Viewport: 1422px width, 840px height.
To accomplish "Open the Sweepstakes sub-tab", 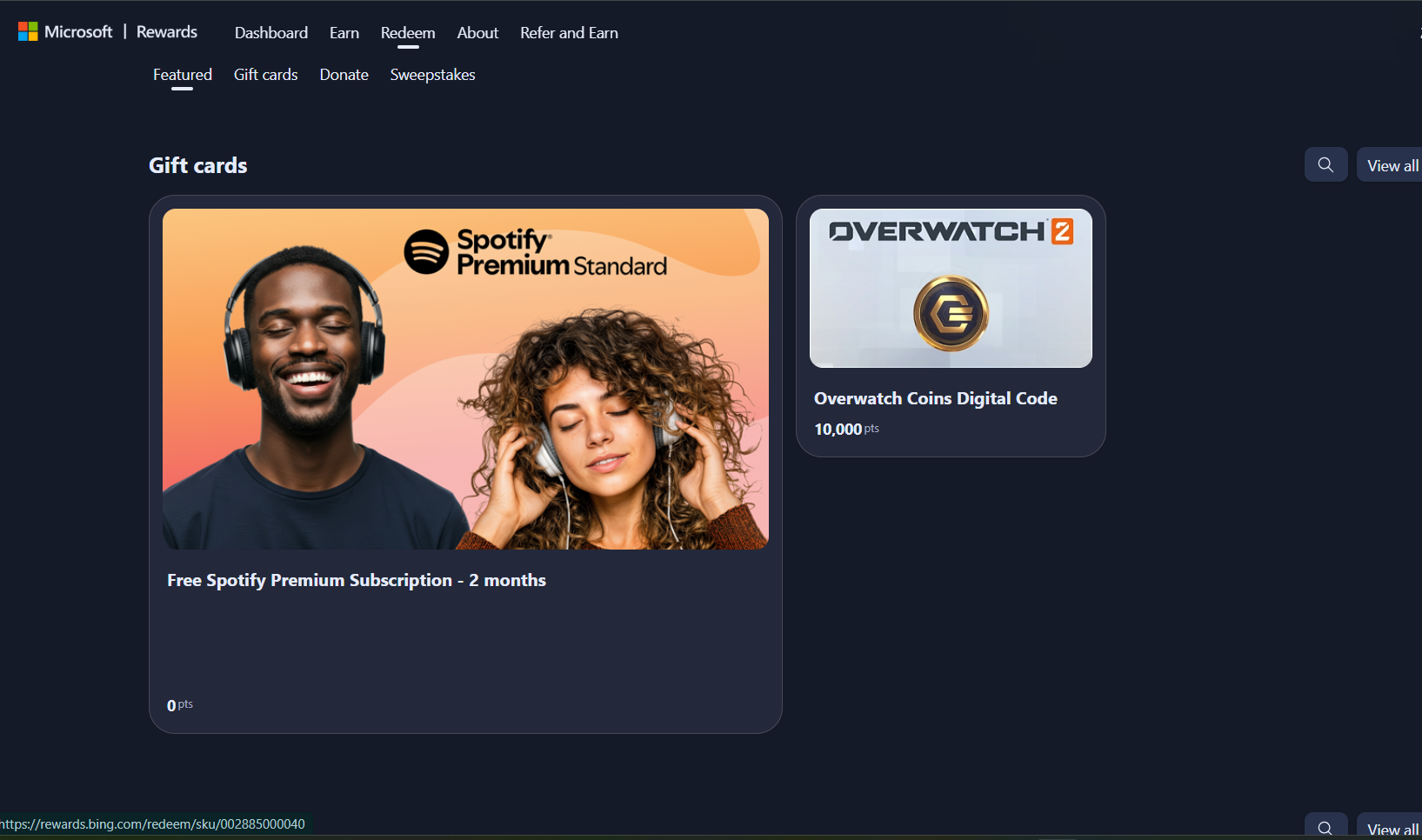I will [x=432, y=75].
